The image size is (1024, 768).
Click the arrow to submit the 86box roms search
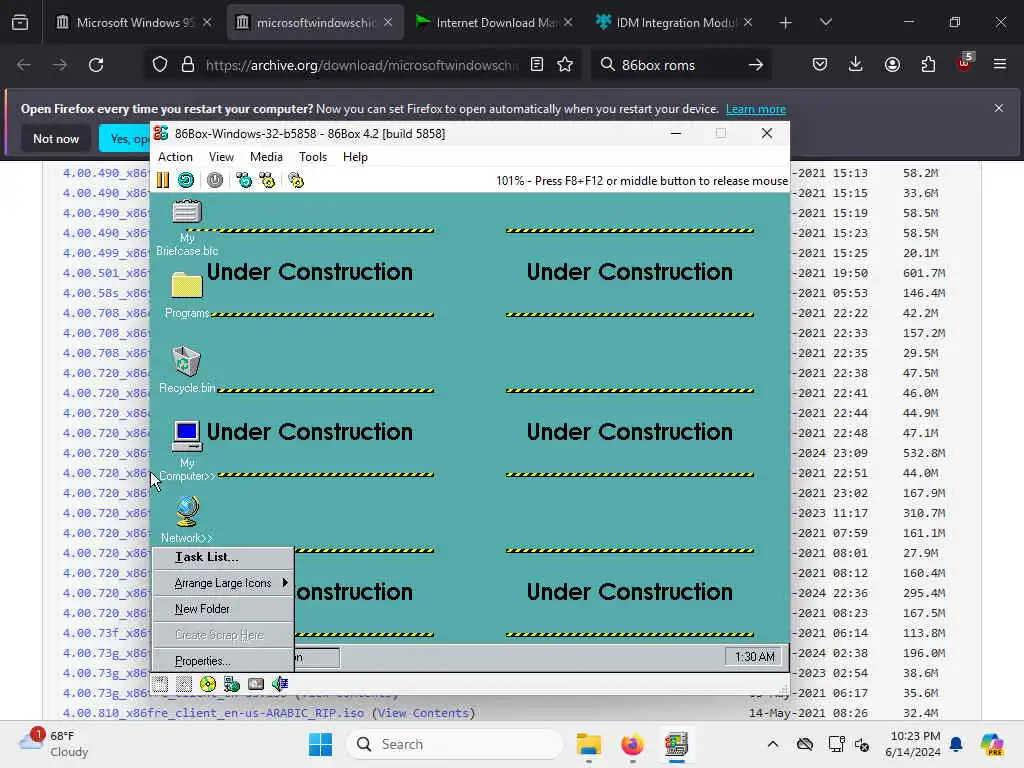tap(756, 65)
